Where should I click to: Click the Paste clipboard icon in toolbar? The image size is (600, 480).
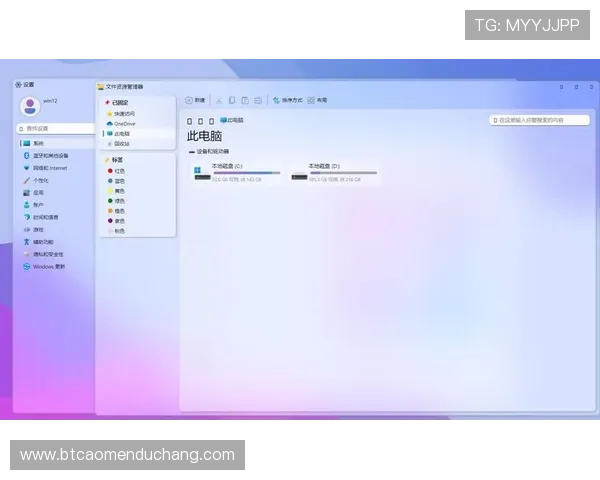click(x=245, y=100)
